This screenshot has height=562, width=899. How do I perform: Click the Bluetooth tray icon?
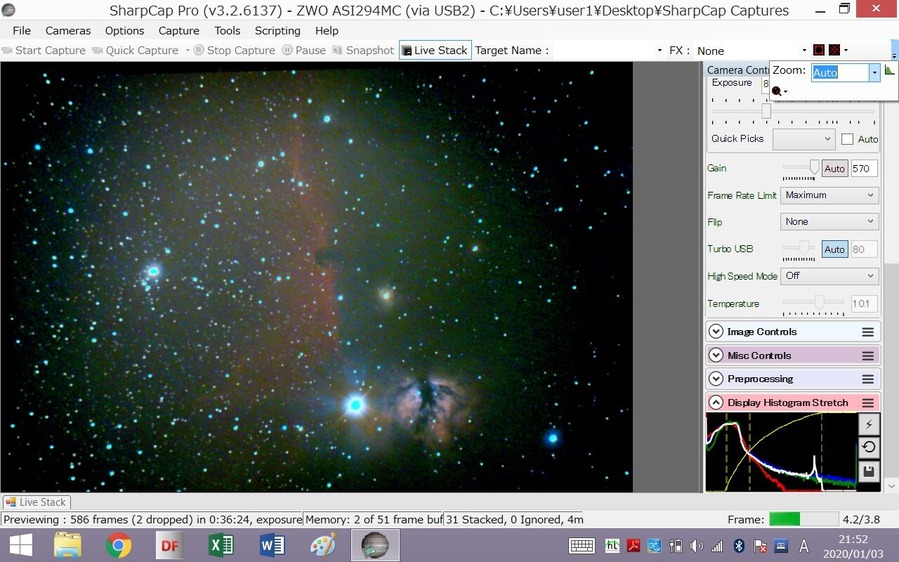[739, 546]
